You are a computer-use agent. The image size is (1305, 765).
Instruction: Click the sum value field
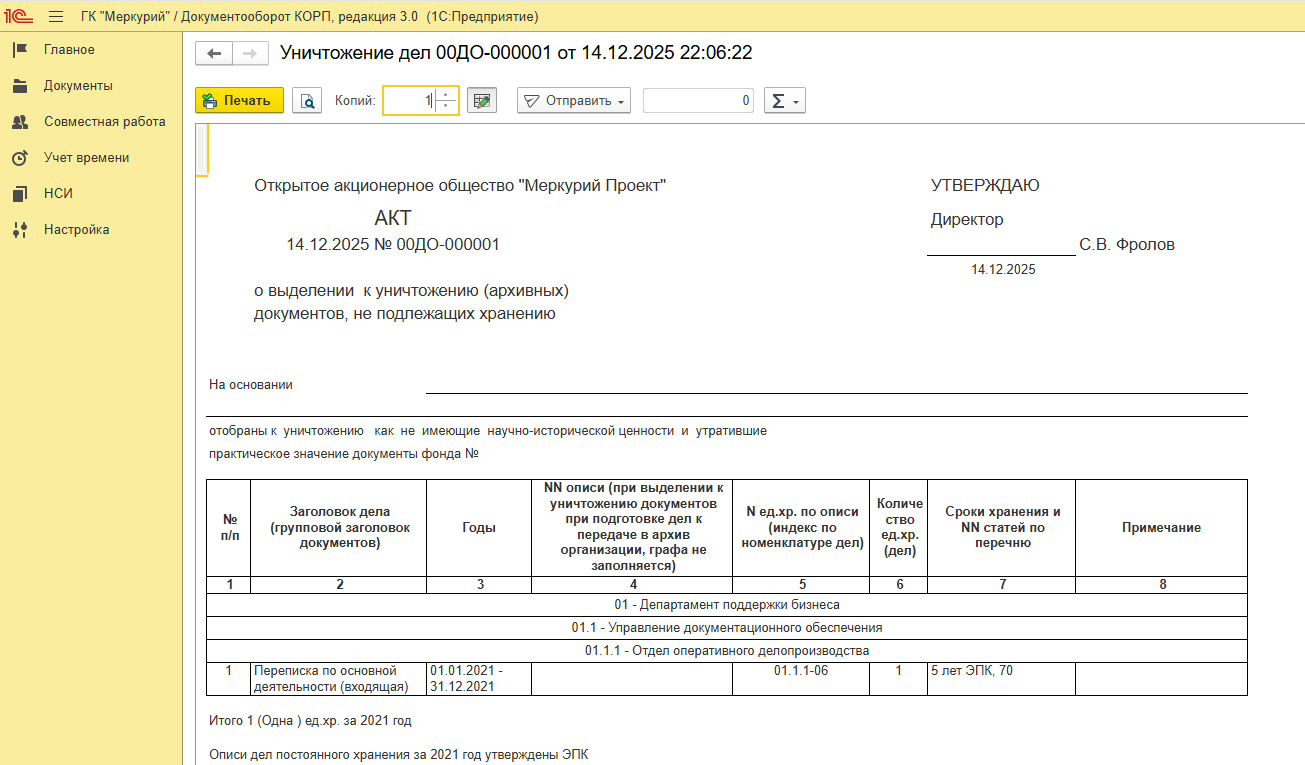click(698, 101)
